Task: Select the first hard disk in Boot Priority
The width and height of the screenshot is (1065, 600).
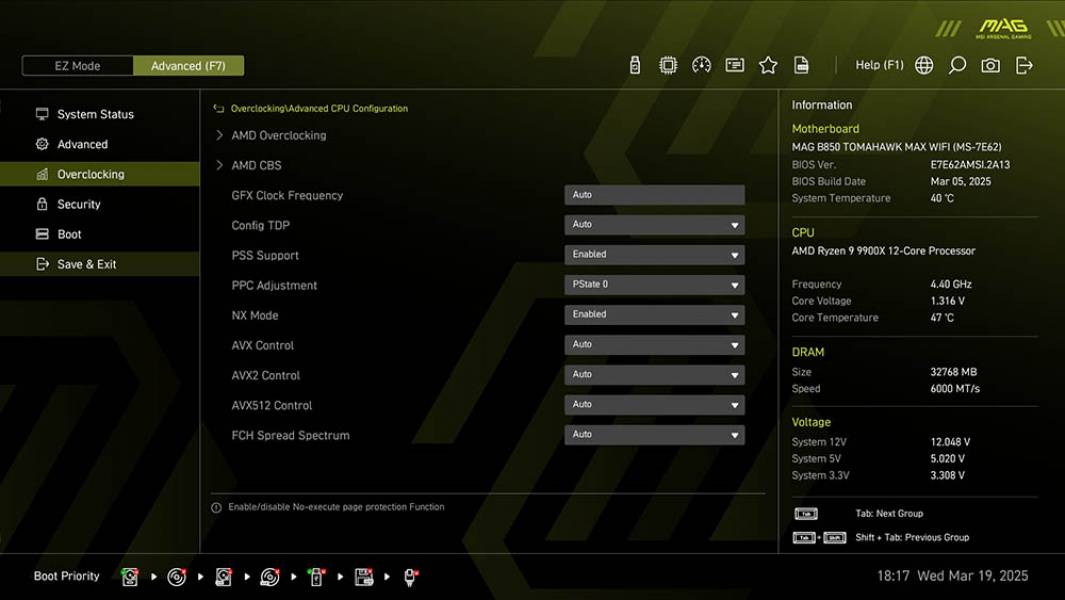Action: (130, 577)
